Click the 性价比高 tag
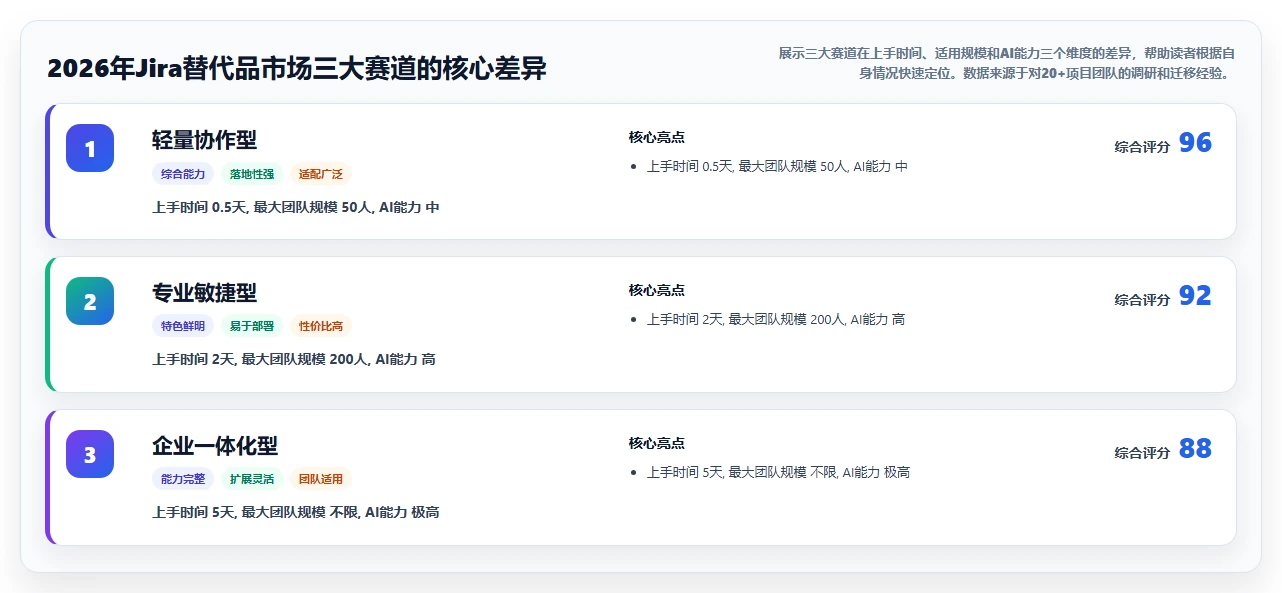Image resolution: width=1282 pixels, height=593 pixels. pos(321,326)
